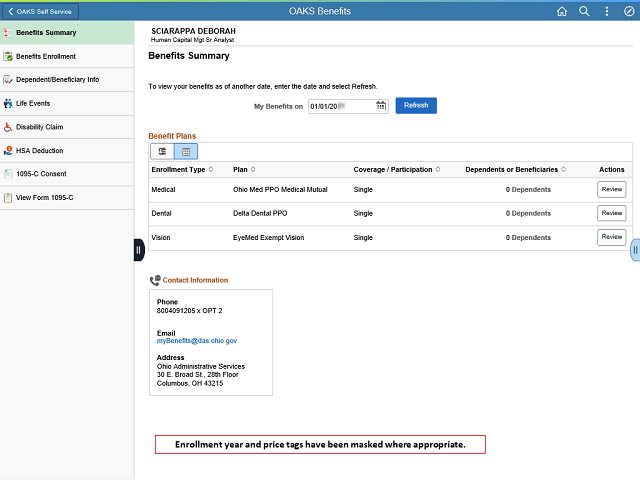This screenshot has height=480, width=640.
Task: Click 'Columbus, OH 43215' address line
Action: click(190, 383)
